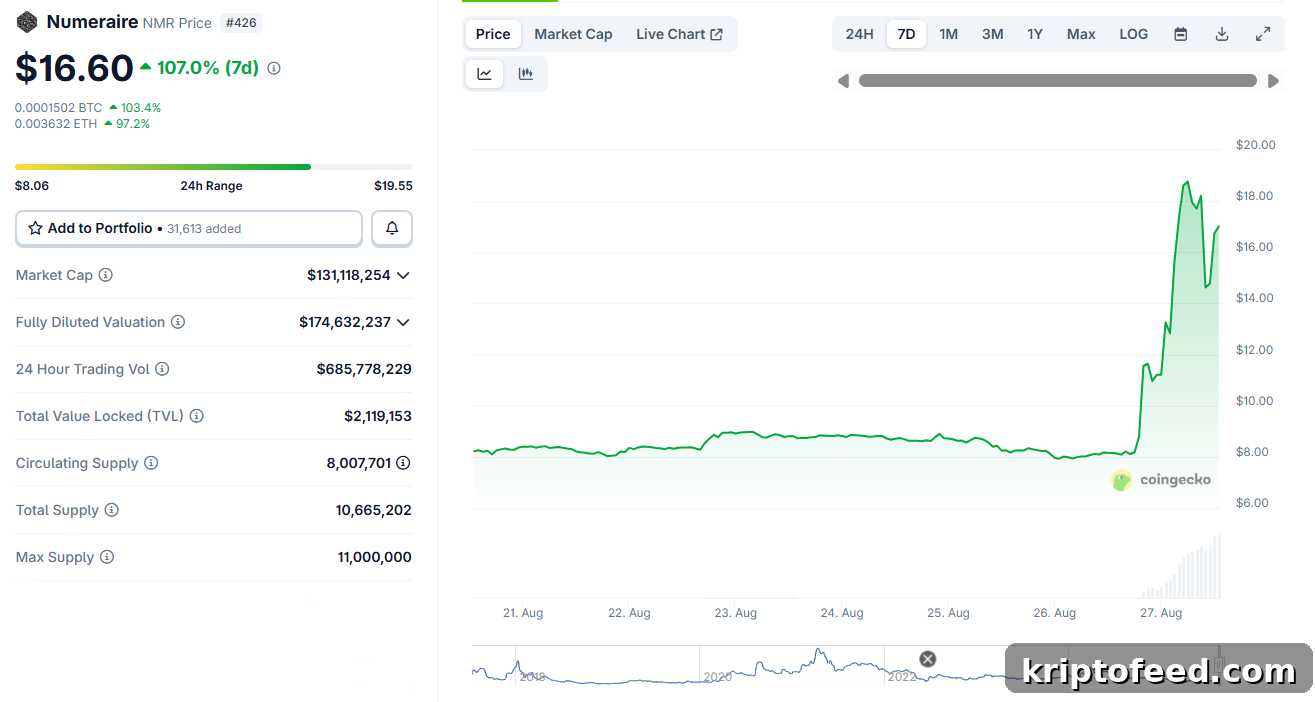Screen dimensions: 1315x702
Task: Click the #426 rank badge
Action: [x=240, y=22]
